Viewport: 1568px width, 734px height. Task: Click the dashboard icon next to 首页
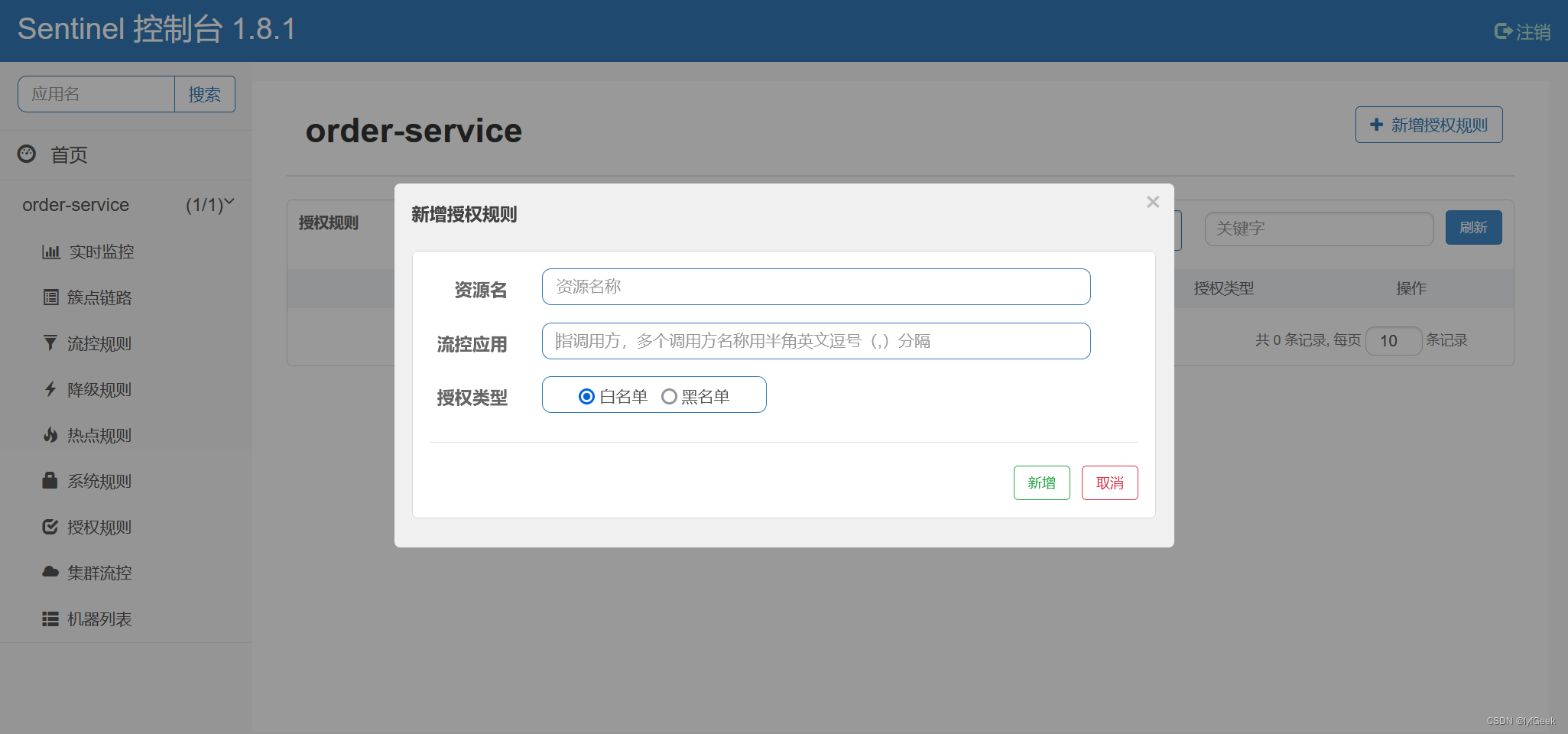tap(27, 154)
